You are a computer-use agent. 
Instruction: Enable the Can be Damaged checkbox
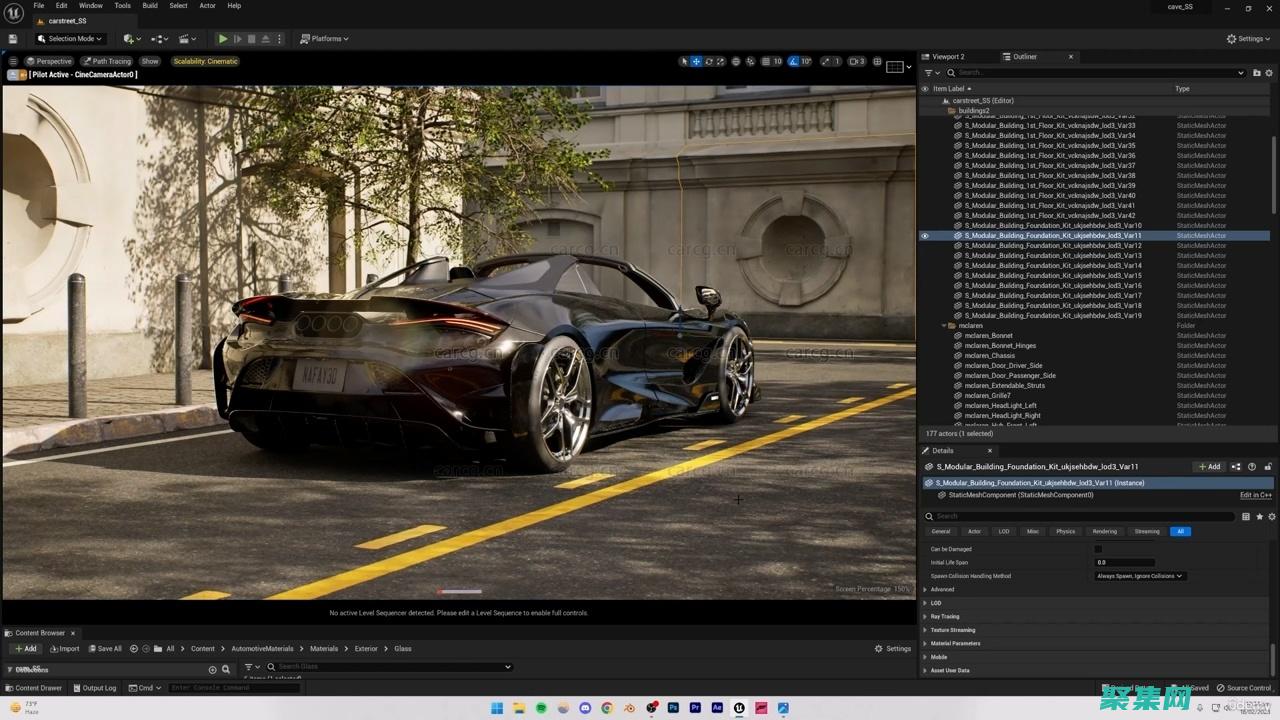point(1098,549)
